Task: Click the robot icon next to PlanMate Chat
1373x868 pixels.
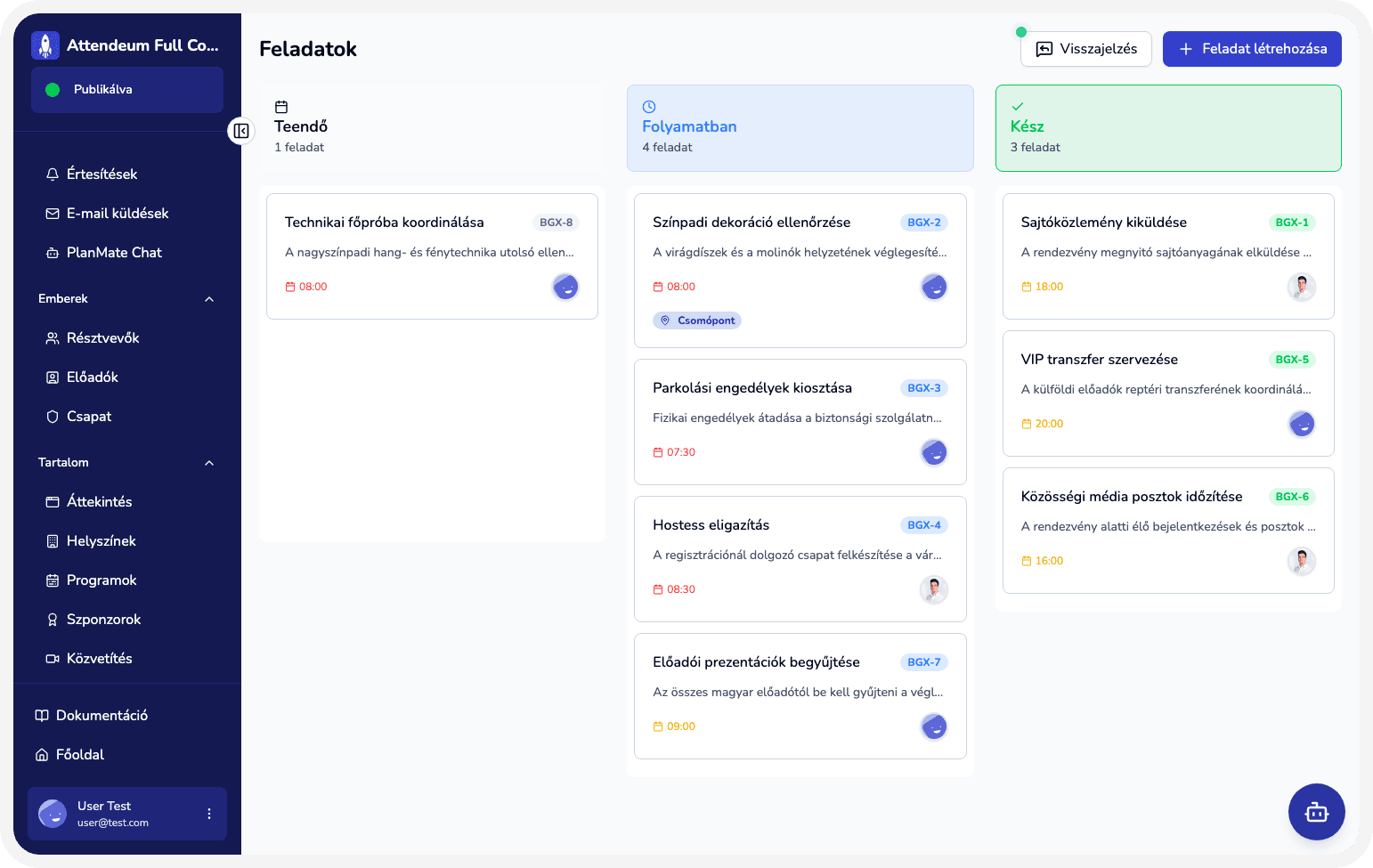Action: click(53, 253)
